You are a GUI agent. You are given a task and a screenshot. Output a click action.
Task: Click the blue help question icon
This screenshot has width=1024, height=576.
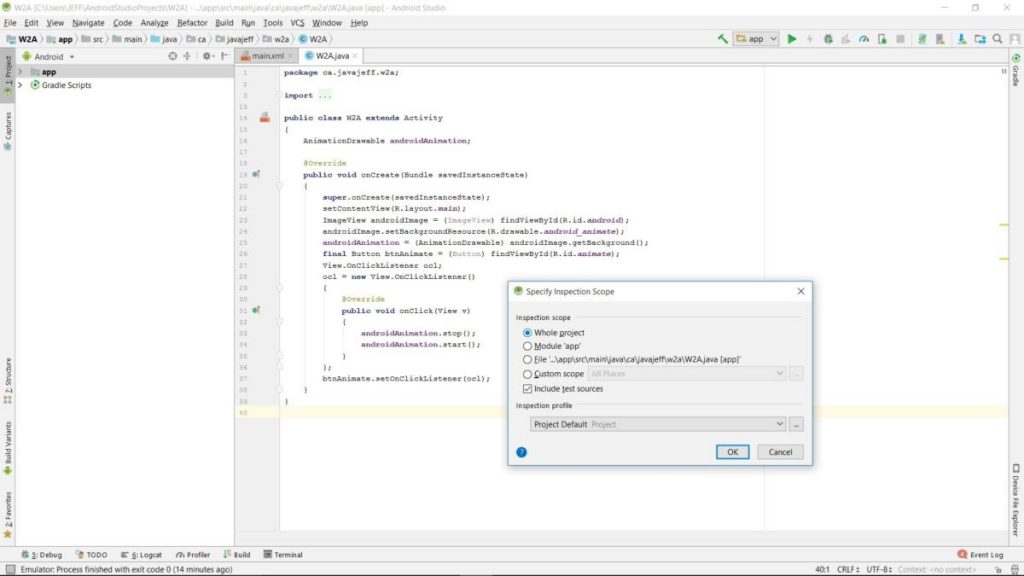tap(521, 452)
